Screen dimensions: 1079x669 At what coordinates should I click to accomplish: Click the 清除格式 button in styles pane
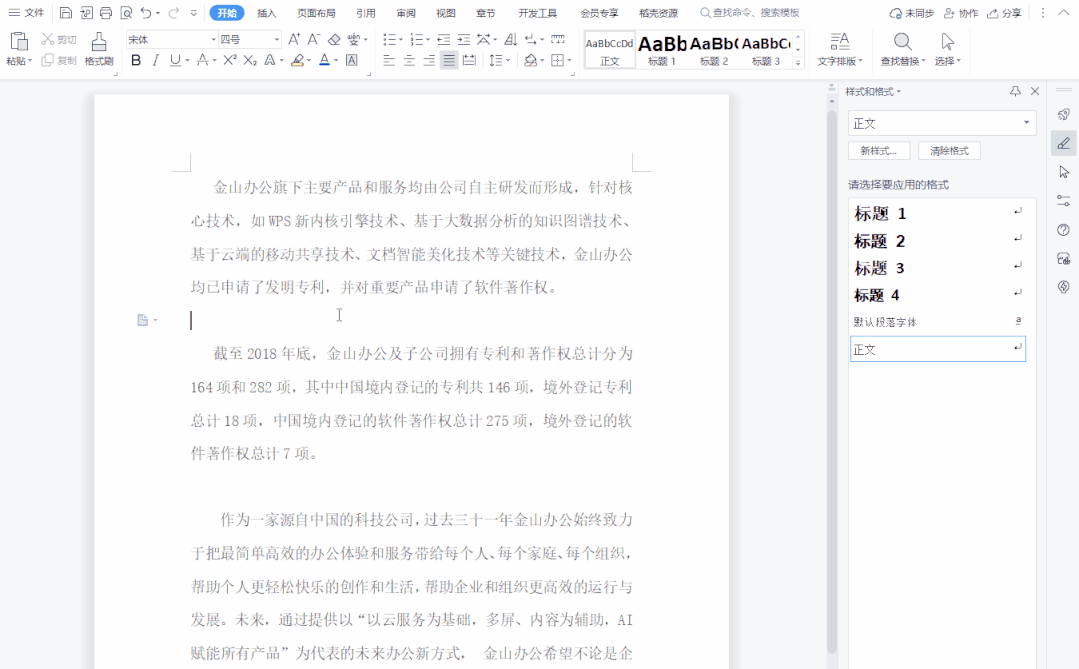click(949, 151)
